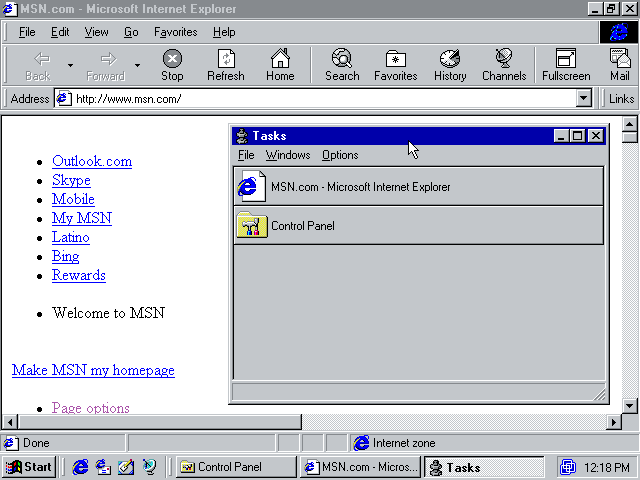Click the IE icon in browser title bar
This screenshot has width=640, height=480.
coord(10,9)
